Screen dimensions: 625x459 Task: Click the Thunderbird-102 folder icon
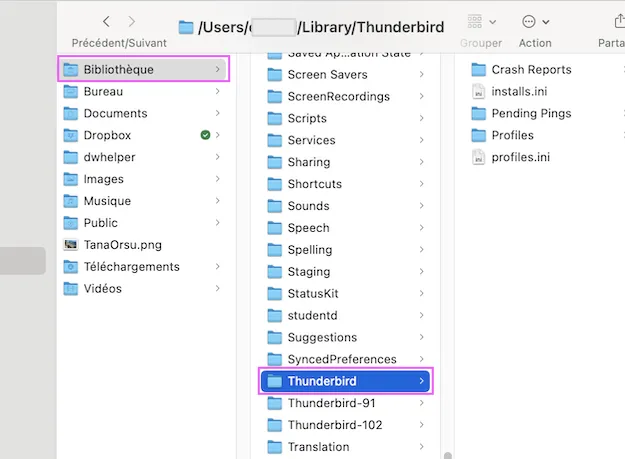[x=274, y=425]
